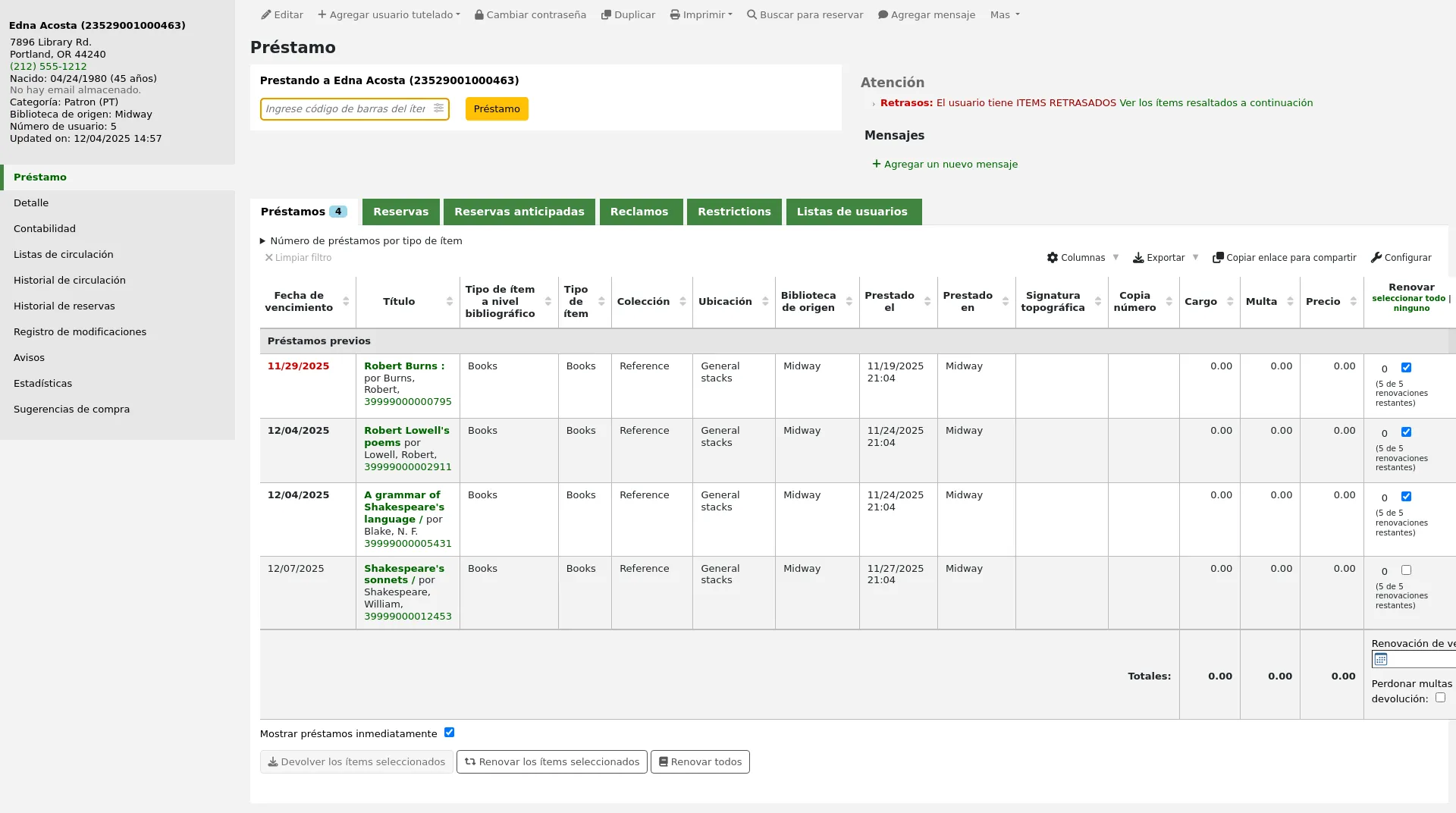Check the Perdonar multas devolución checkbox
Screen dimensions: 1456x813
pos(1440,698)
